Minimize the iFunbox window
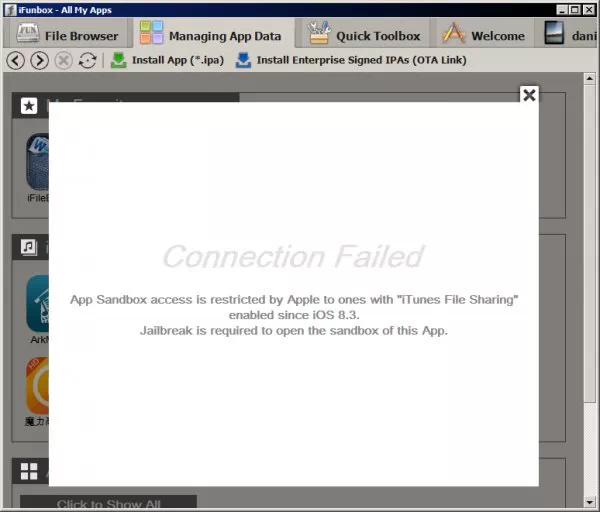Image resolution: width=600 pixels, height=512 pixels. tap(562, 10)
